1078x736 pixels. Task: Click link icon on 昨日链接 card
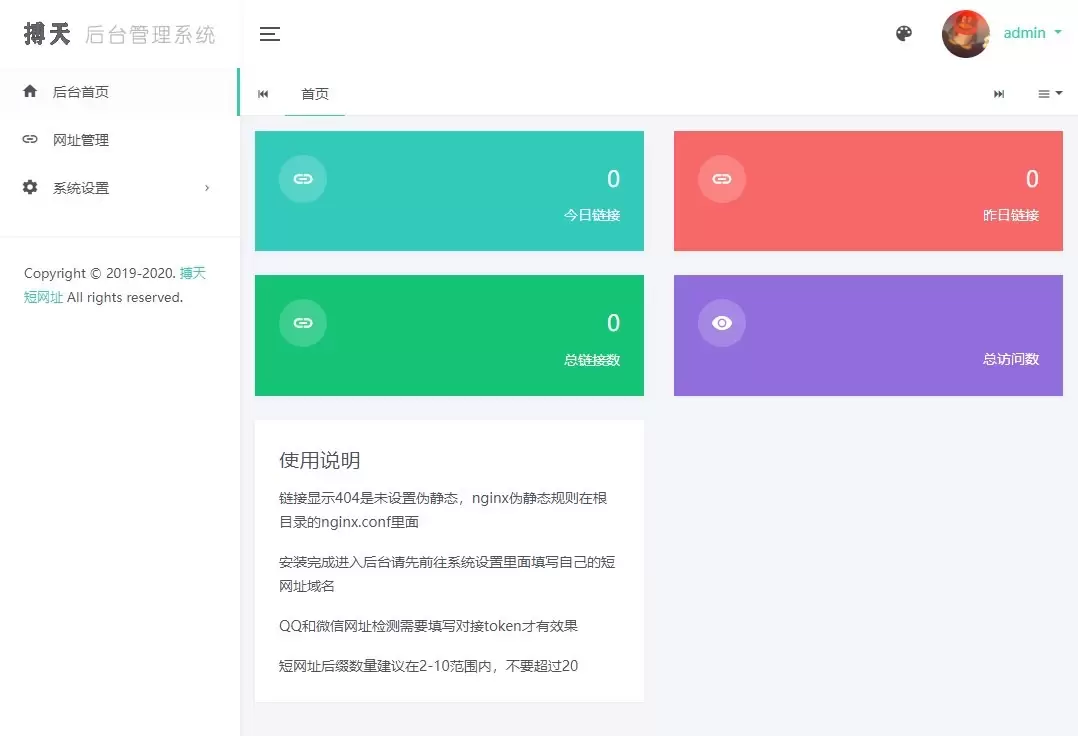(x=722, y=179)
